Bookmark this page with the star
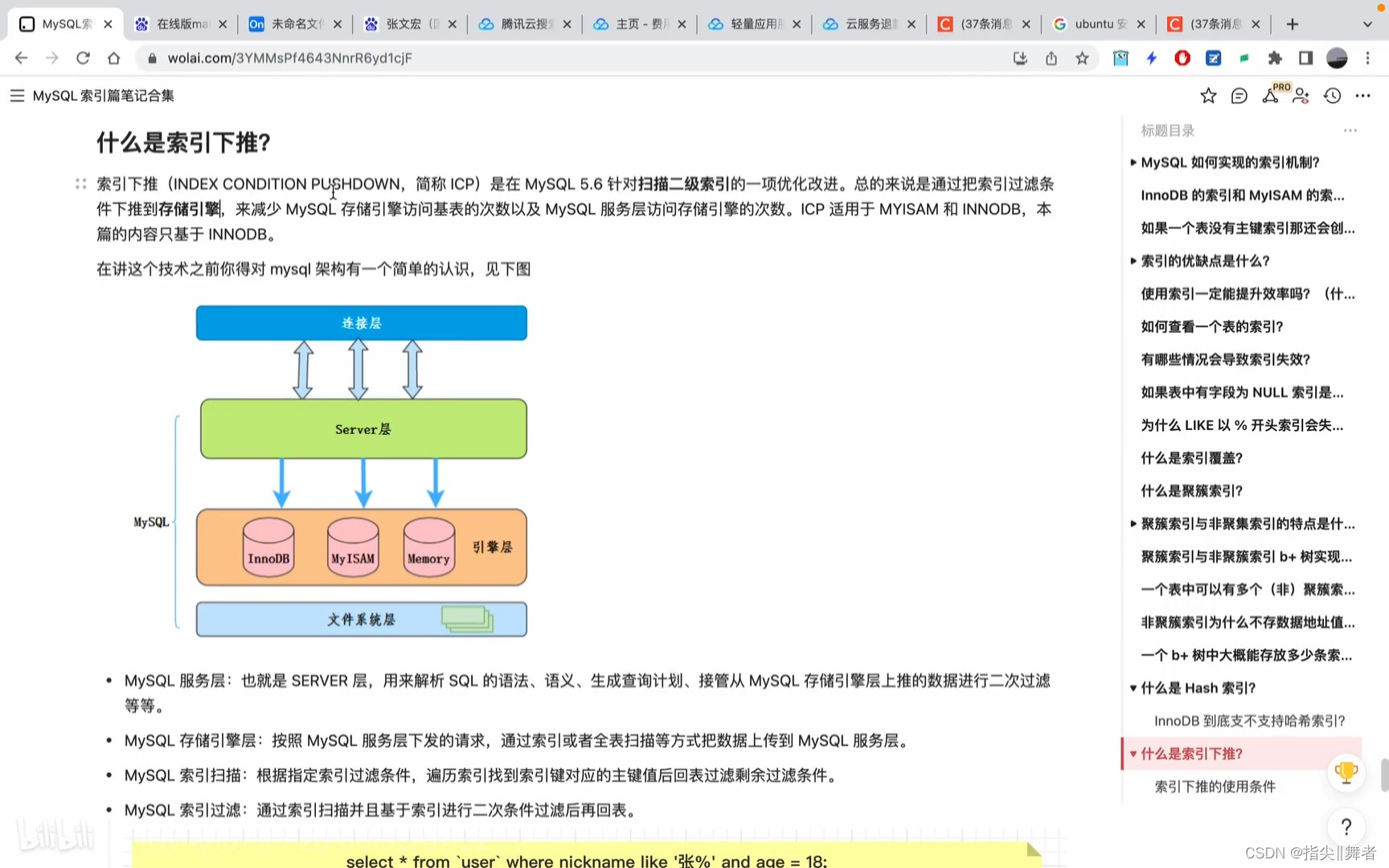Viewport: 1389px width, 868px height. coord(1082,58)
